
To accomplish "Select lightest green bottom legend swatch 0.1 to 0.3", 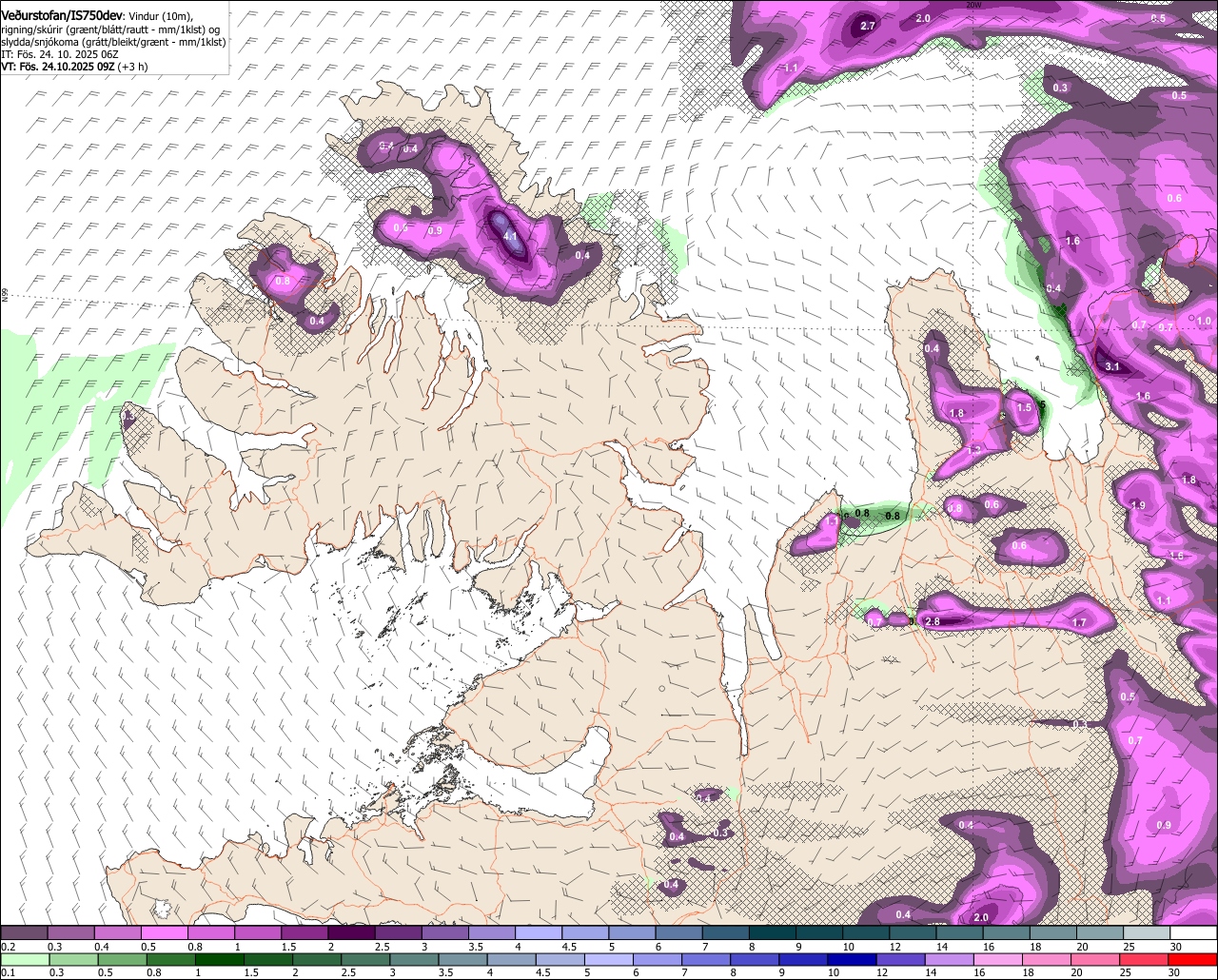I will pos(24,960).
